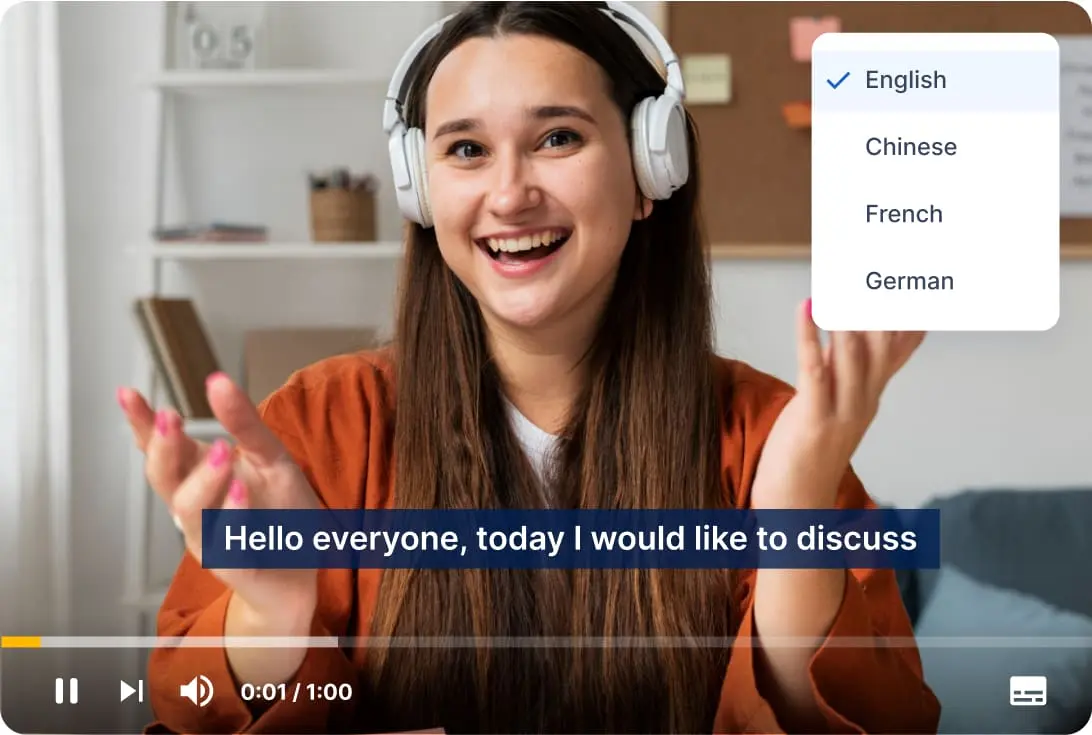The height and width of the screenshot is (735, 1092).
Task: Click the current time 0:01 label
Action: click(x=263, y=692)
